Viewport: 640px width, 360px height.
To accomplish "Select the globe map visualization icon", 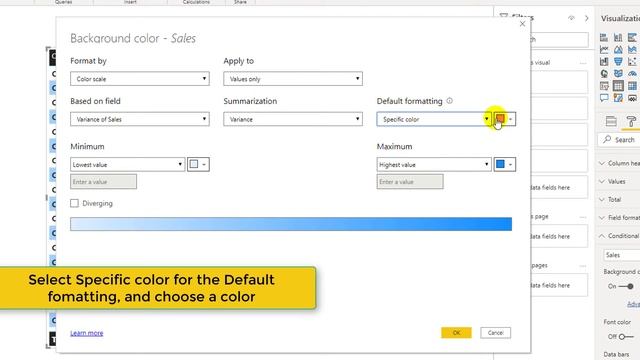I will point(604,74).
